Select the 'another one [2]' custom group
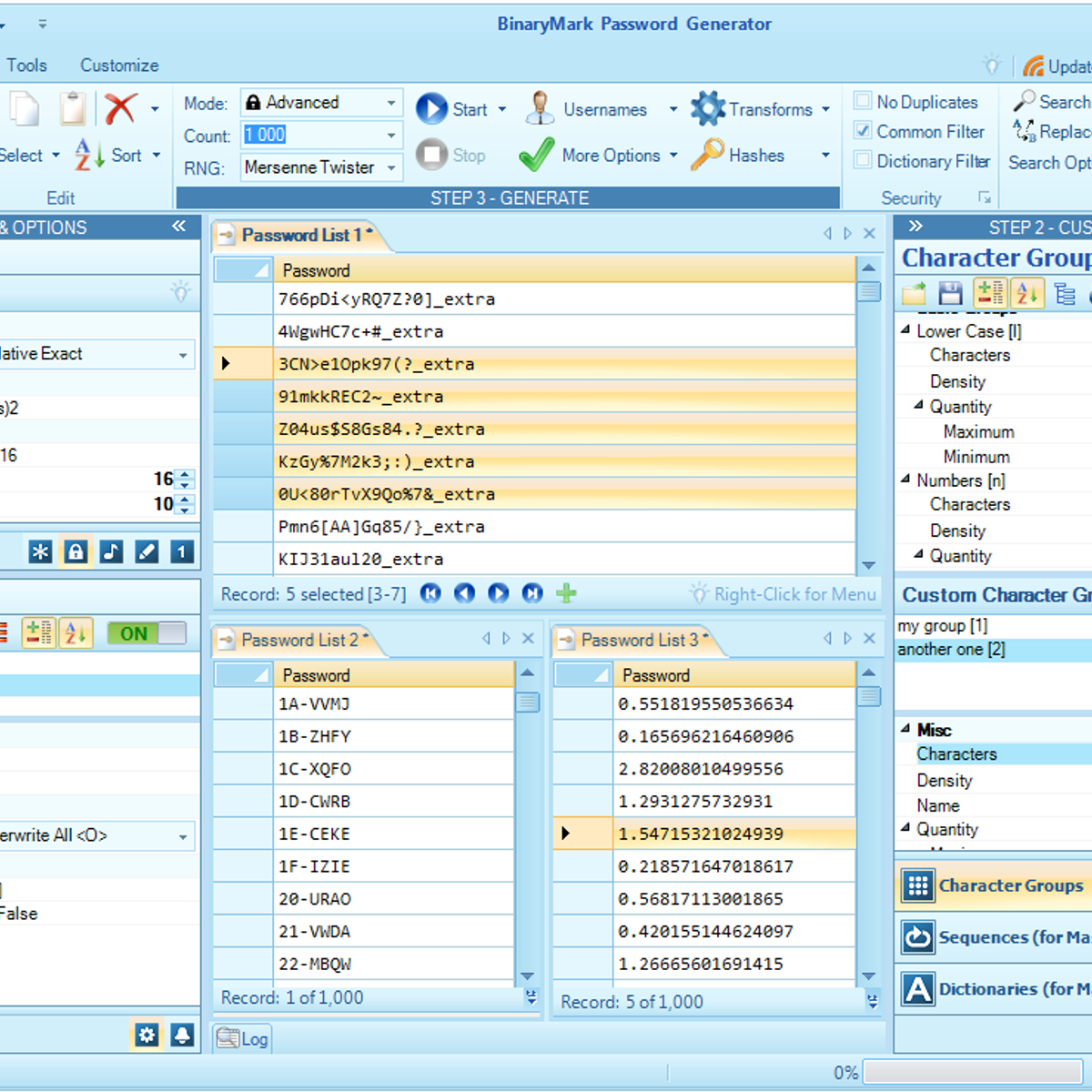The height and width of the screenshot is (1092, 1092). coord(994,650)
